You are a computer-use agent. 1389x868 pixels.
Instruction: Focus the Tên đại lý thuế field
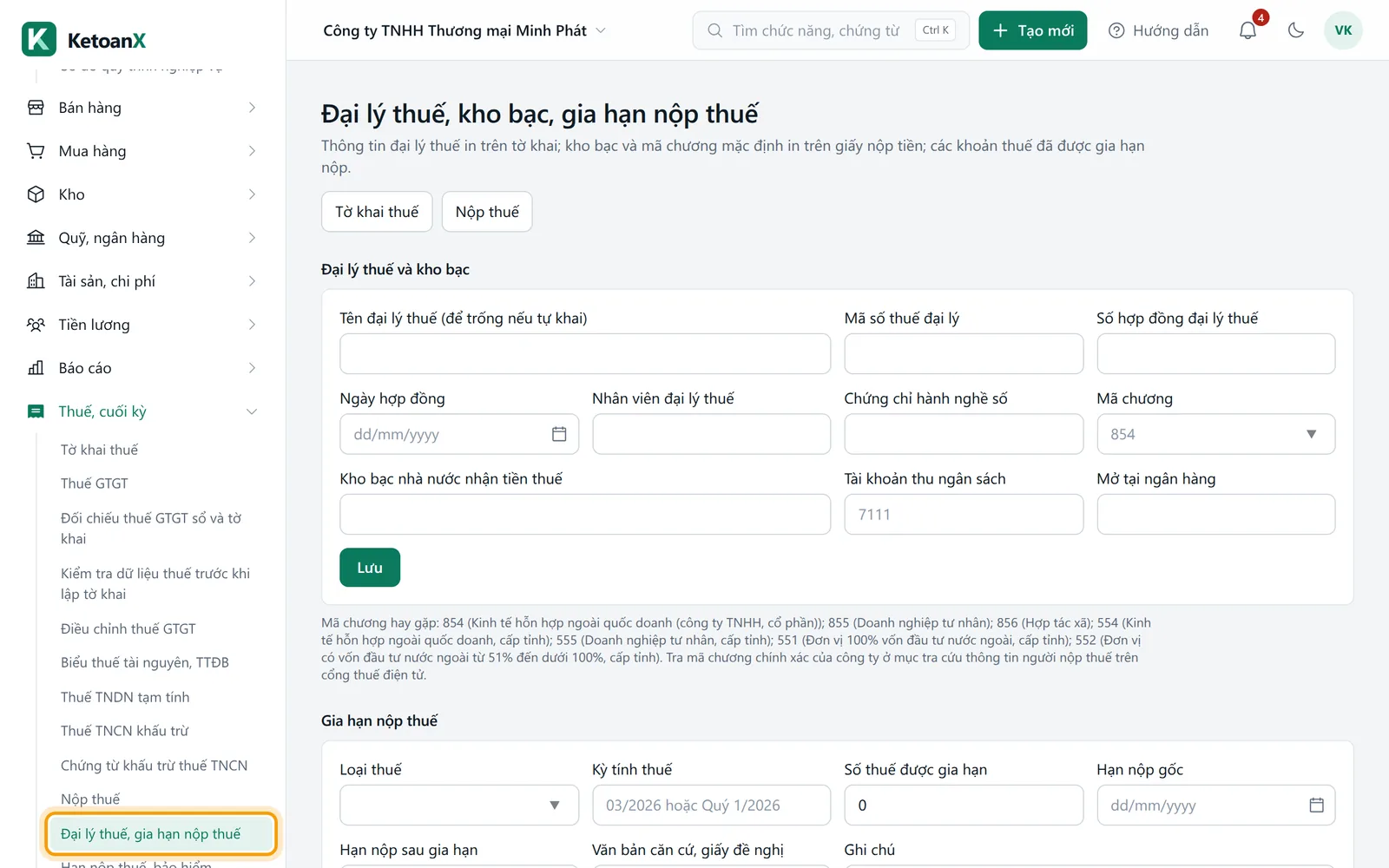[585, 354]
